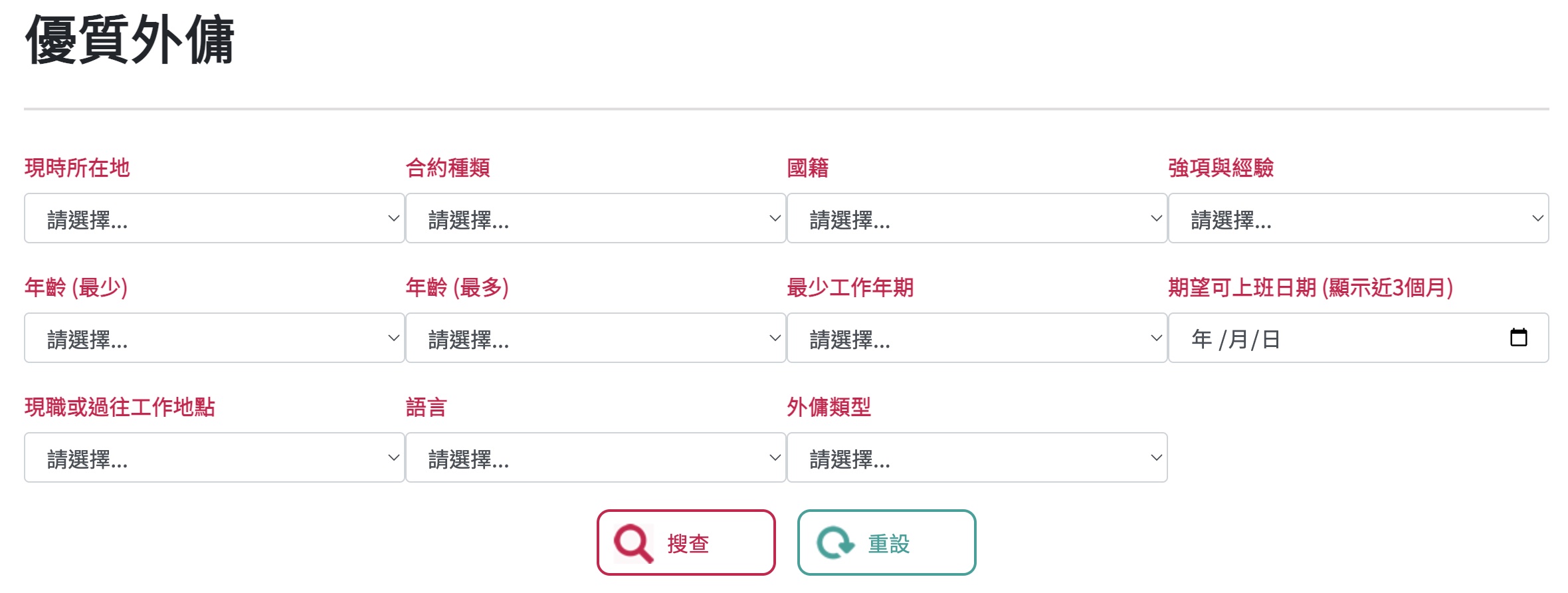Click the 優質外傭 page heading
The height and width of the screenshot is (593, 1568).
coord(130,40)
